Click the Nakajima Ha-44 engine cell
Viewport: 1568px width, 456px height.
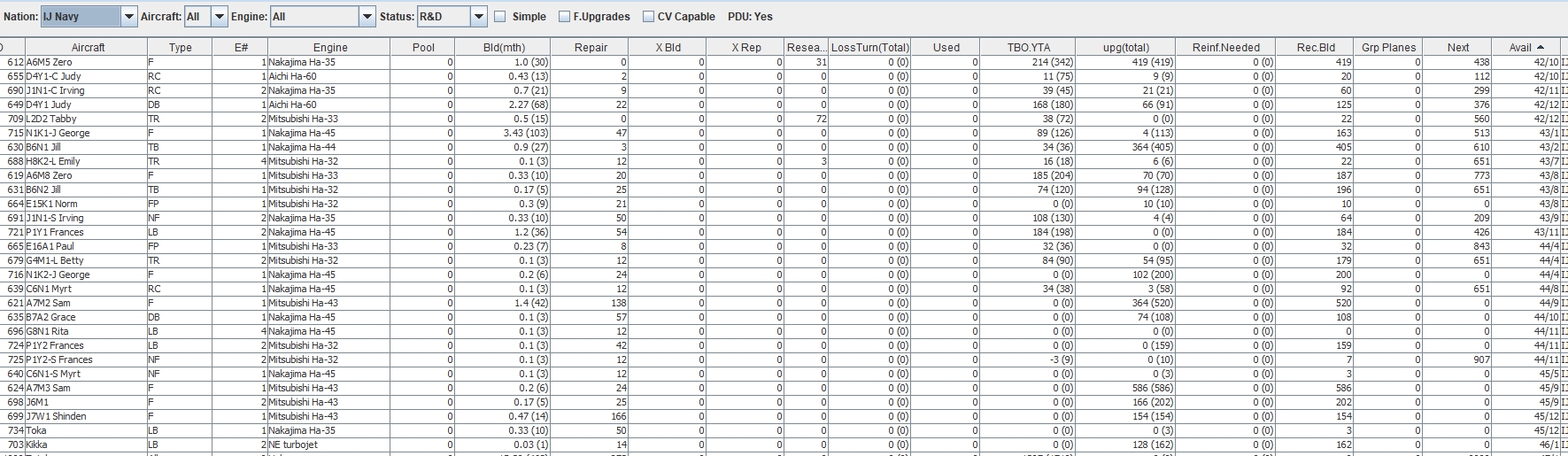pos(329,147)
